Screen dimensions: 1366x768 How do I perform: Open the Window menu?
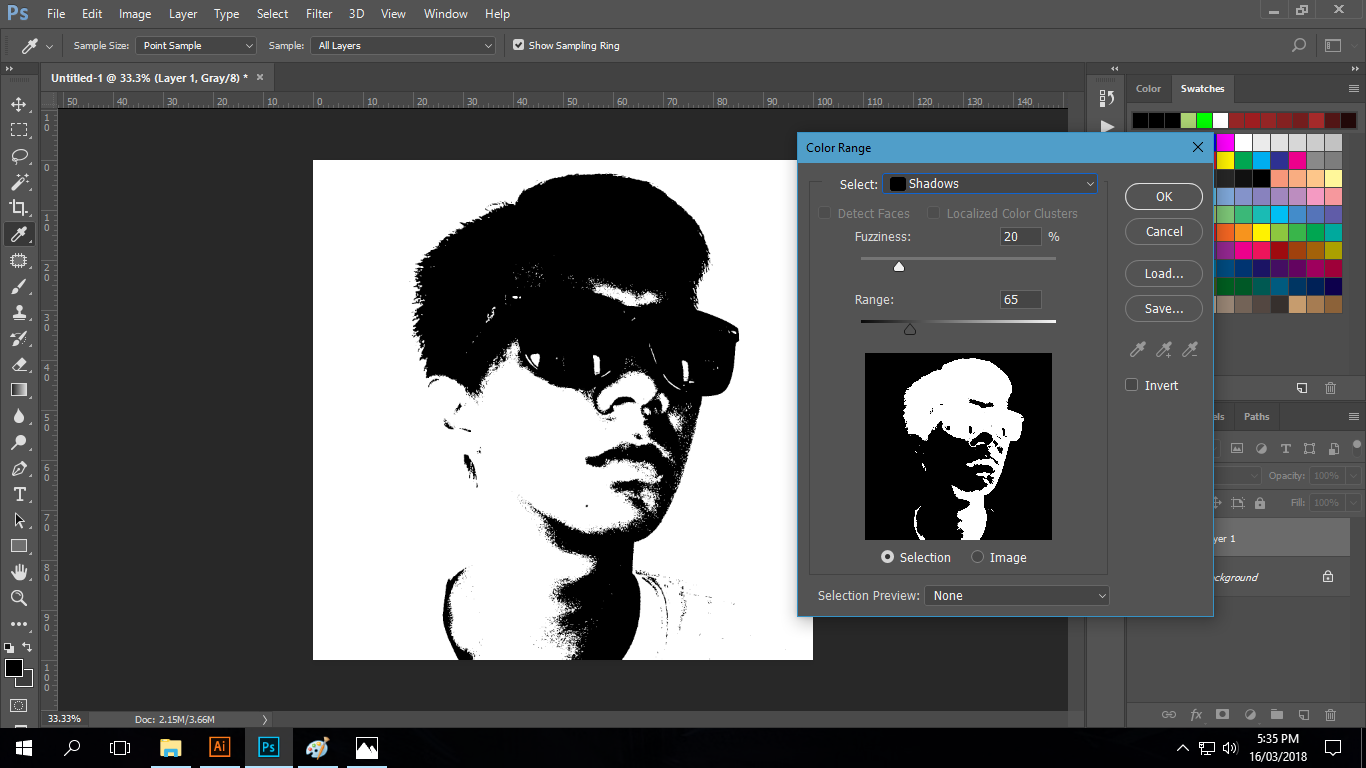(445, 14)
